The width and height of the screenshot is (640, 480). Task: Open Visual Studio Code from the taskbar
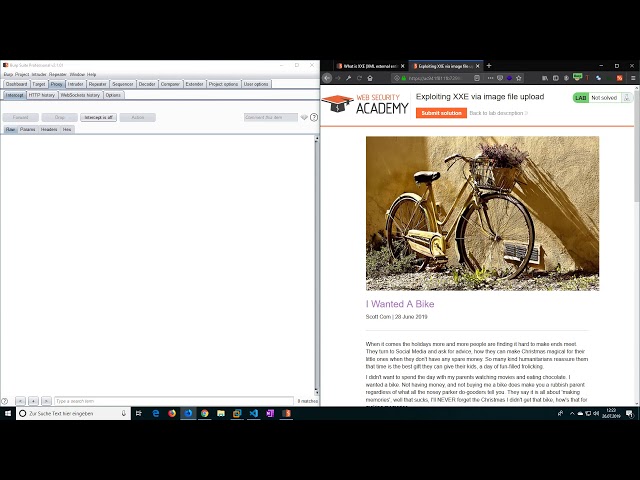click(x=253, y=413)
